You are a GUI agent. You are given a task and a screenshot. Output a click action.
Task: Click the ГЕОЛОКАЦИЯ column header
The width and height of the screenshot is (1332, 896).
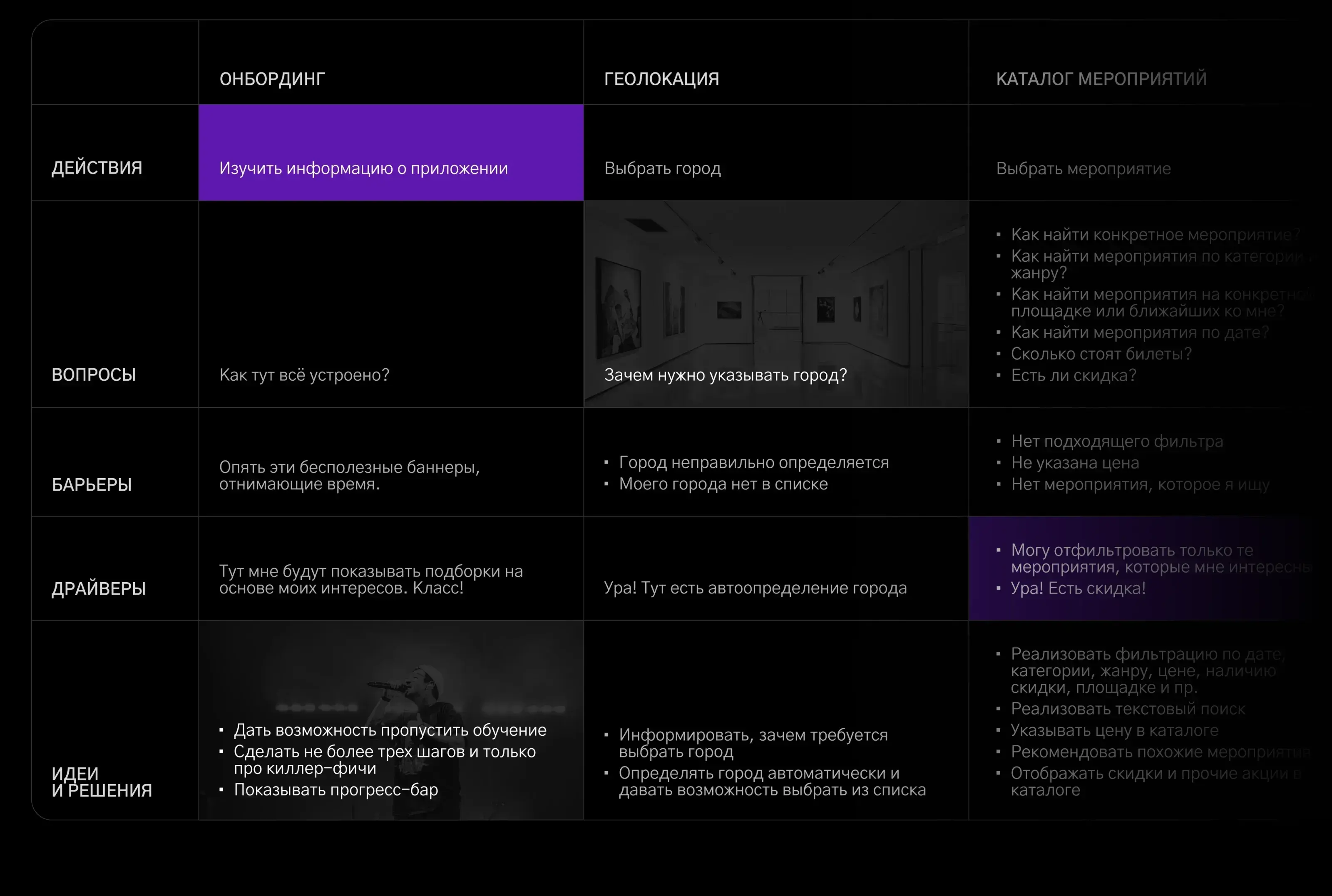[x=661, y=79]
